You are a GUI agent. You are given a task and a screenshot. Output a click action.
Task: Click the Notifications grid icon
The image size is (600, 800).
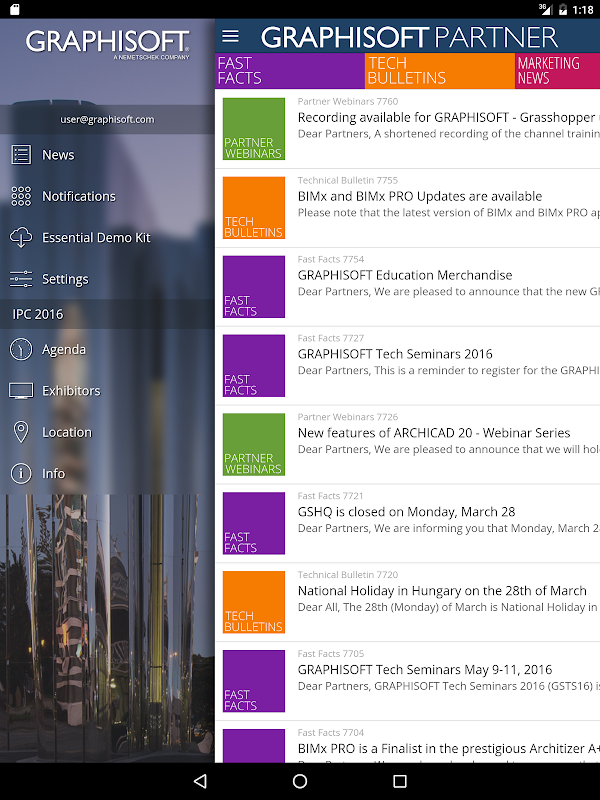coord(21,196)
